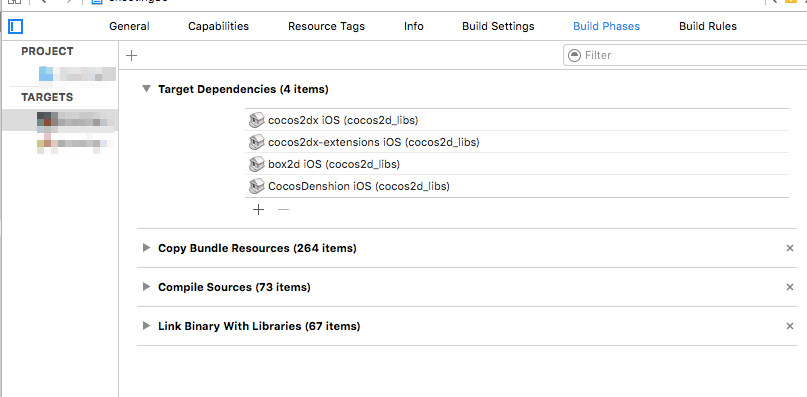The width and height of the screenshot is (807, 397).
Task: Select cocos2dx iOS (cocos2d_libs) dependency
Action: point(517,120)
